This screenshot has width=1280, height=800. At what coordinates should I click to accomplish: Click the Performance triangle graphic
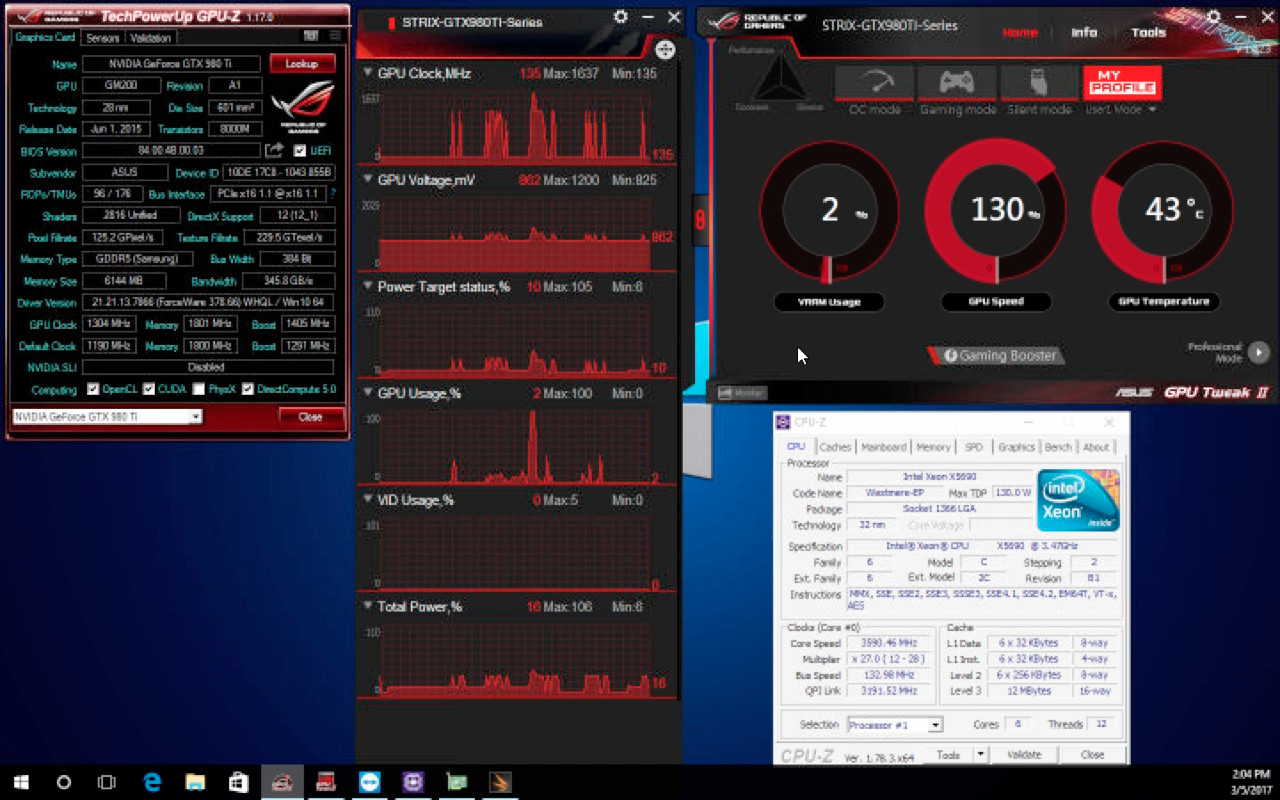pos(781,79)
